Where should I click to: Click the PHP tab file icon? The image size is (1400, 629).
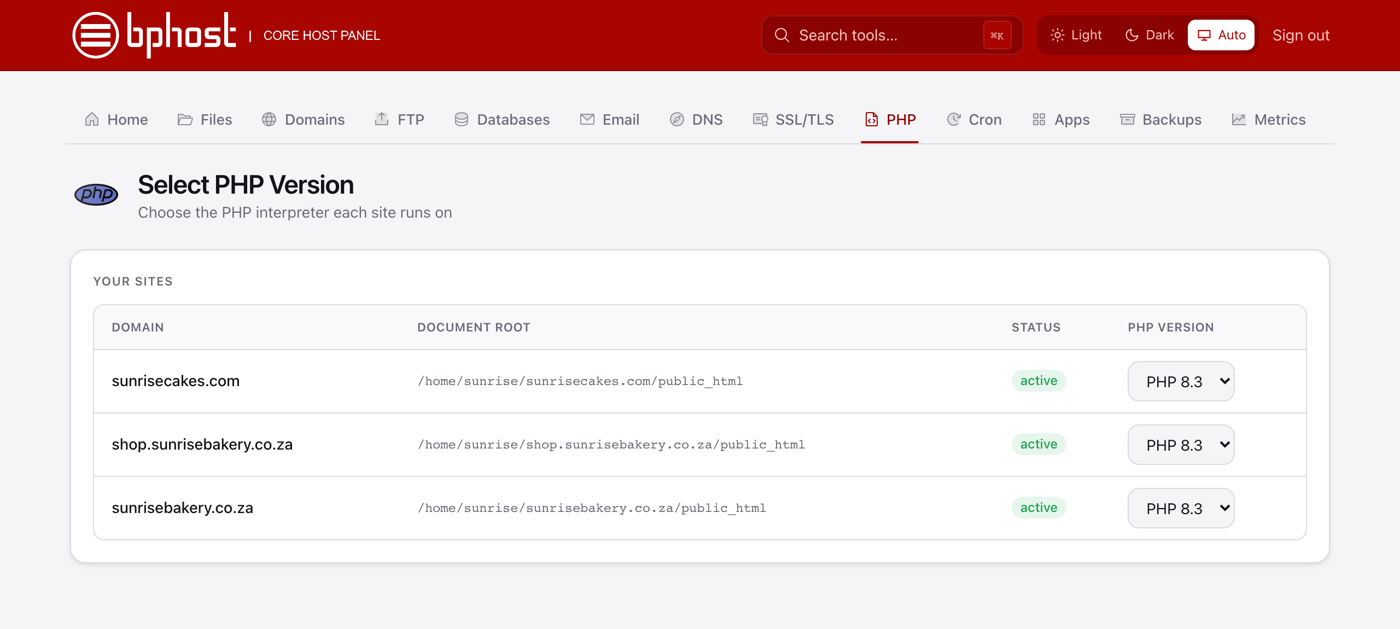(871, 119)
